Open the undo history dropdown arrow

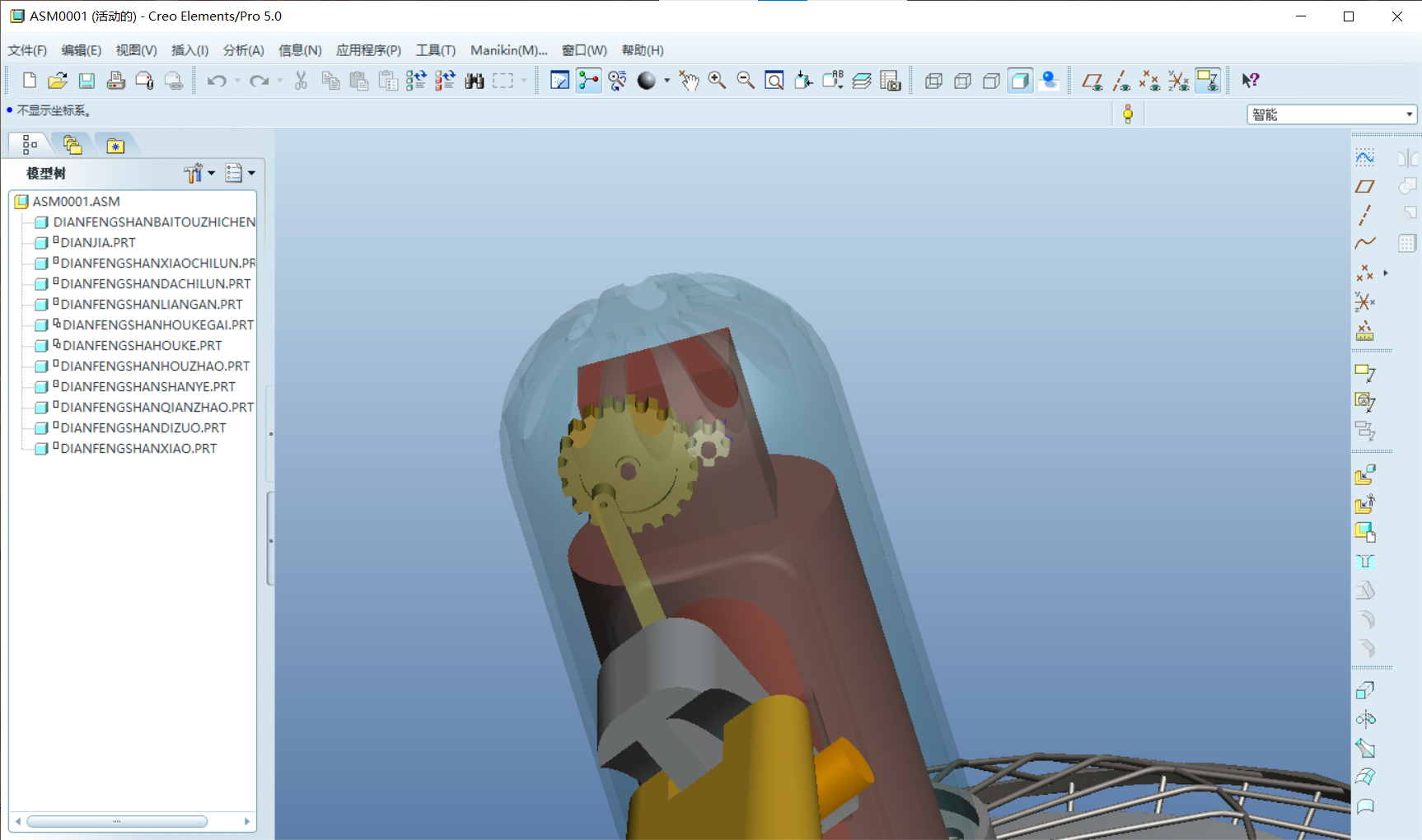point(237,81)
